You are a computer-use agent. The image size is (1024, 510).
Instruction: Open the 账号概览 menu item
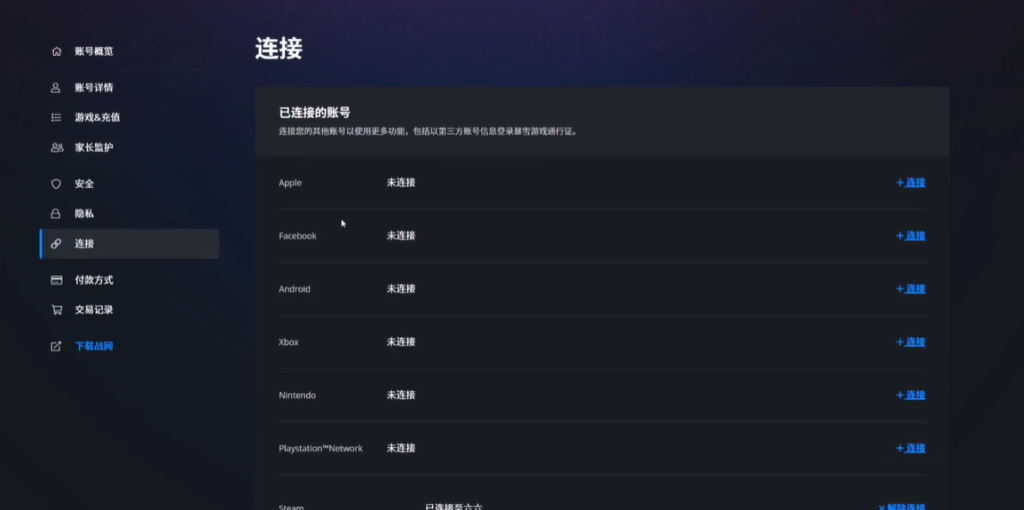[x=94, y=51]
